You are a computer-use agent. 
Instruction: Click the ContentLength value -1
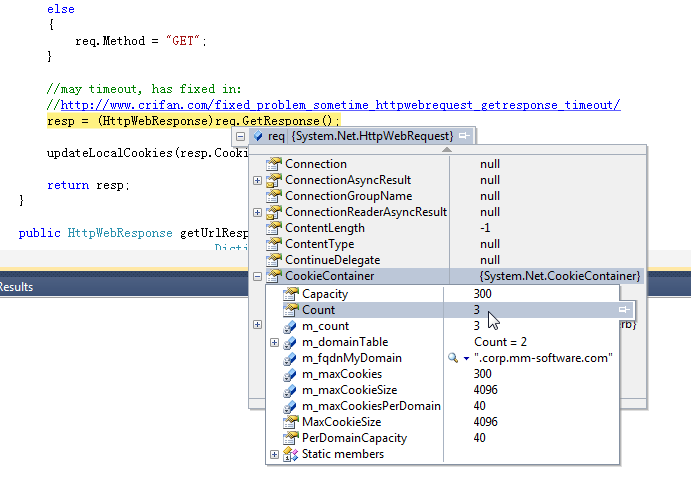[x=485, y=228]
